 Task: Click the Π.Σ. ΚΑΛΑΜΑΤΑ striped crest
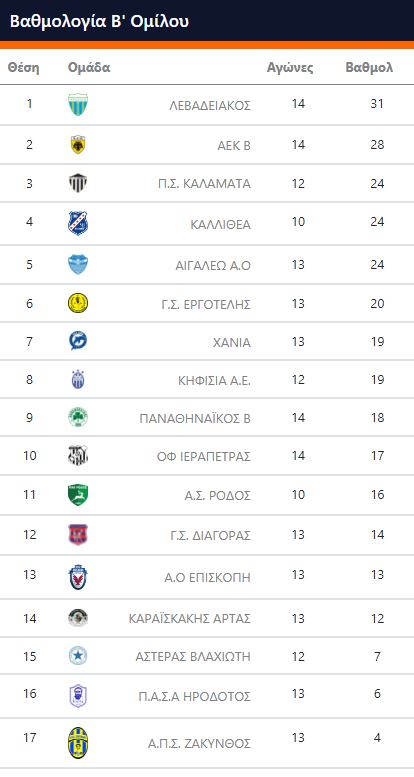(x=78, y=183)
